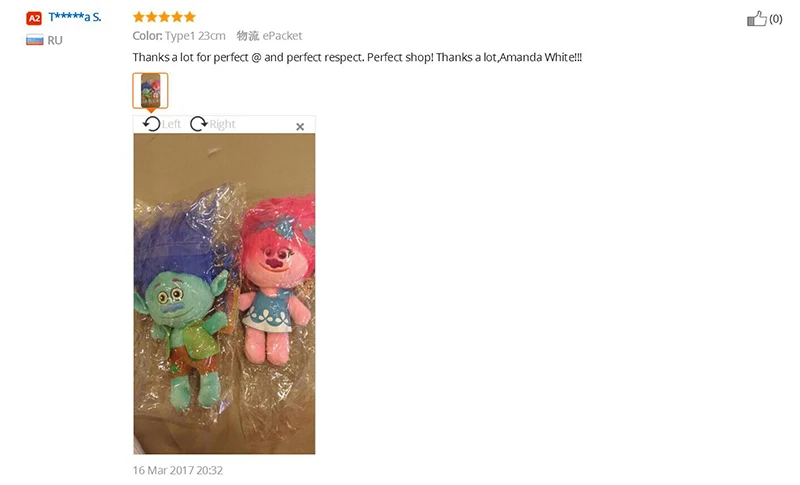
Task: Click the enlarged troll dolls photo
Action: click(x=224, y=294)
